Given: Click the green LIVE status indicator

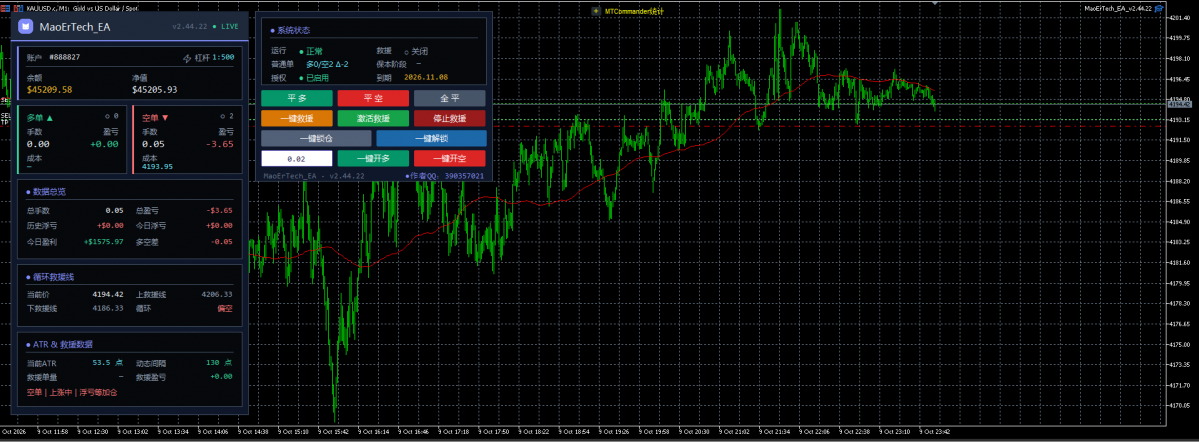Looking at the screenshot, I should point(225,26).
